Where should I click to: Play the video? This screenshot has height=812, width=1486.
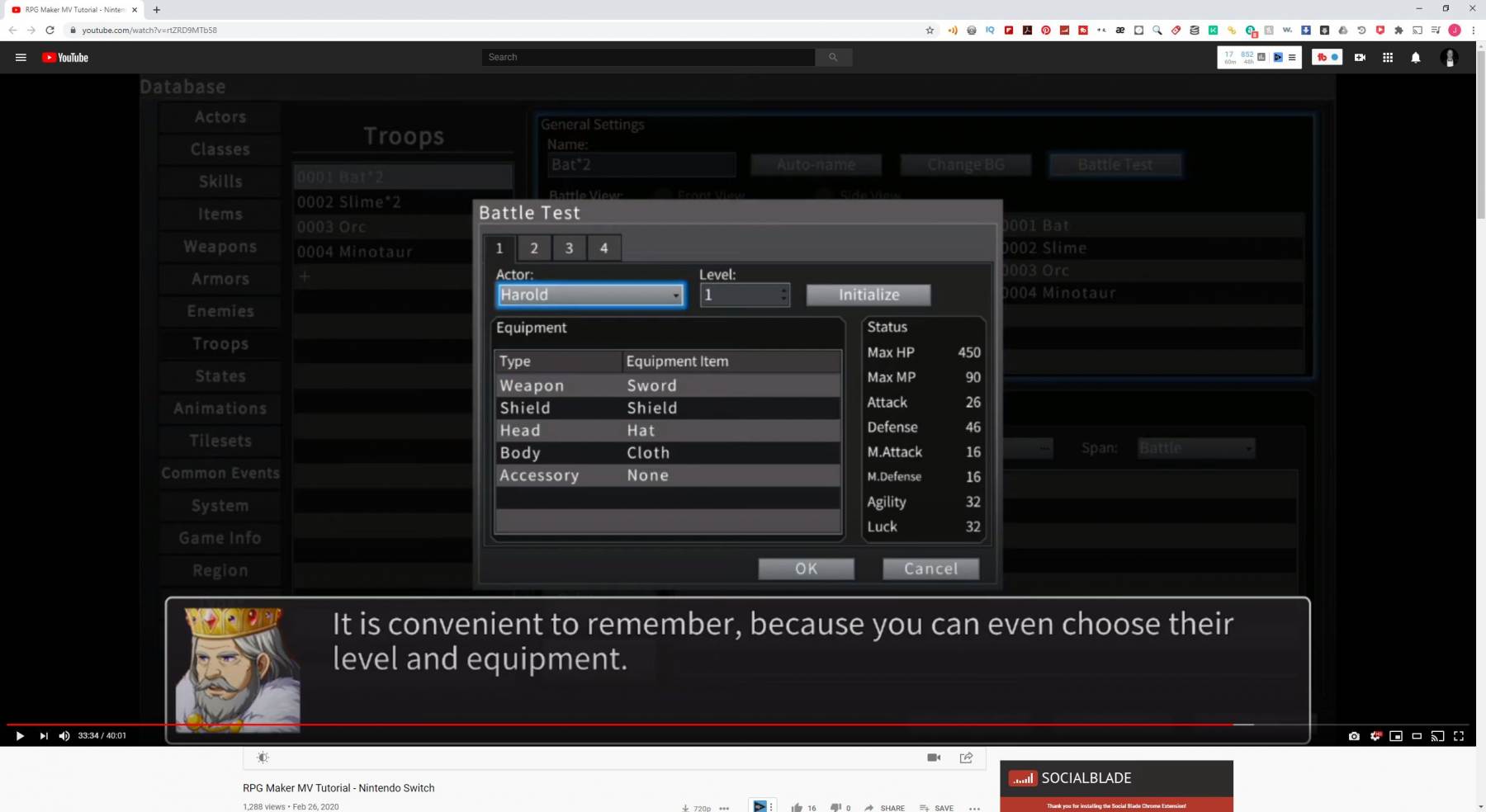pos(20,736)
